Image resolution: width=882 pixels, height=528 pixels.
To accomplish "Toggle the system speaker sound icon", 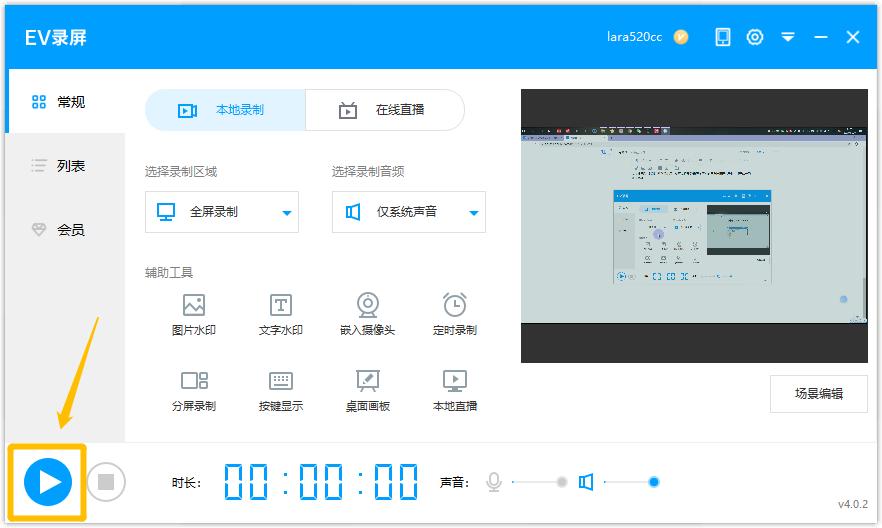I will (586, 482).
